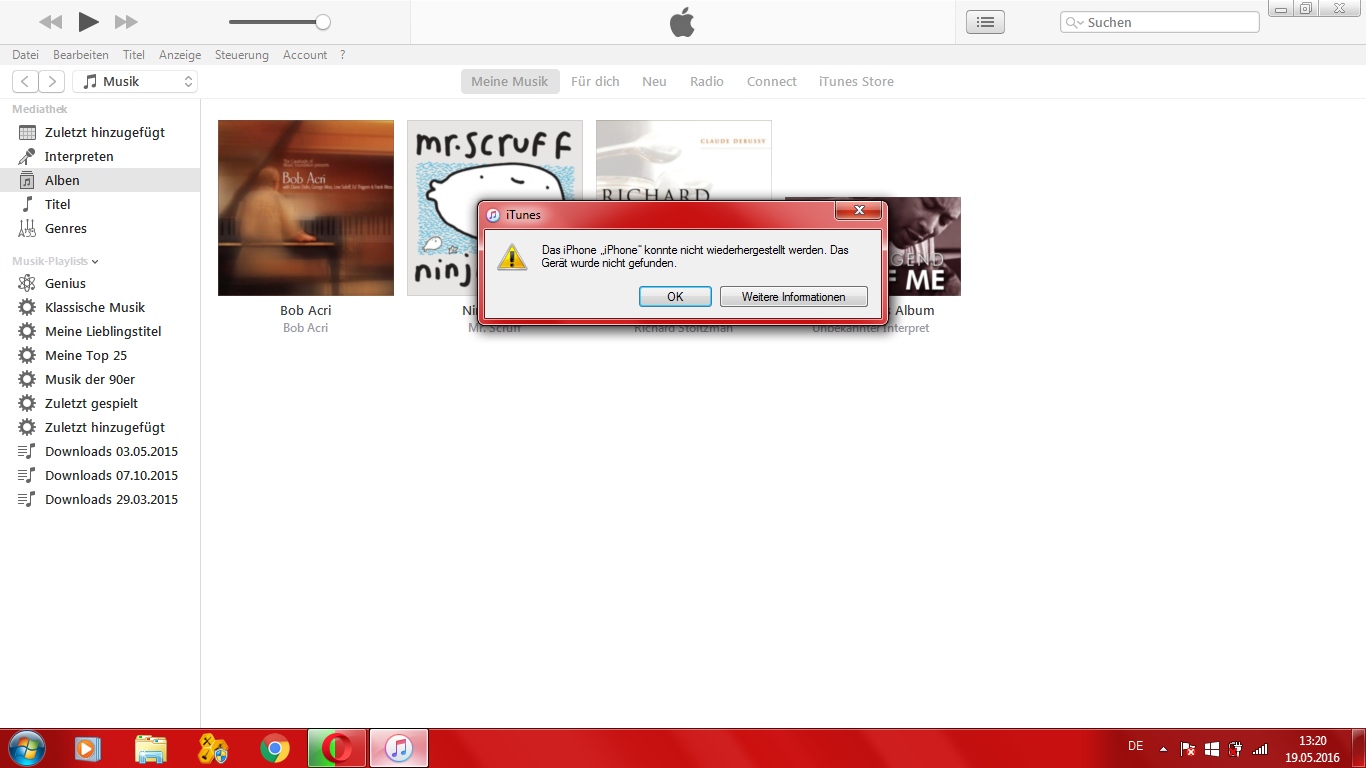This screenshot has width=1366, height=768.
Task: Open the Up Next list view button
Action: click(x=985, y=22)
